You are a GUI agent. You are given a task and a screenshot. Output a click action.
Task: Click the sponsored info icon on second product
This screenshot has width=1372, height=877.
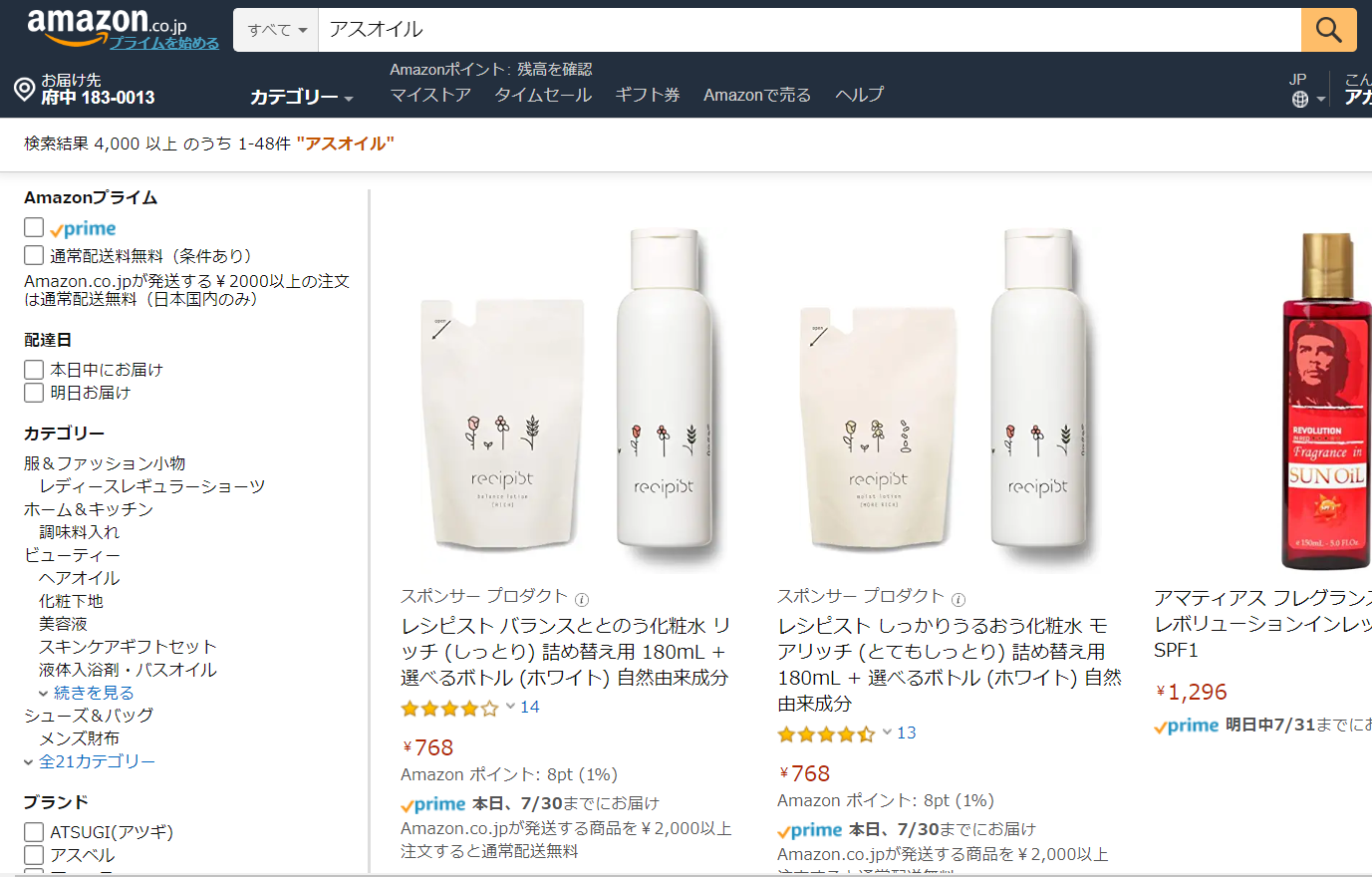(959, 599)
